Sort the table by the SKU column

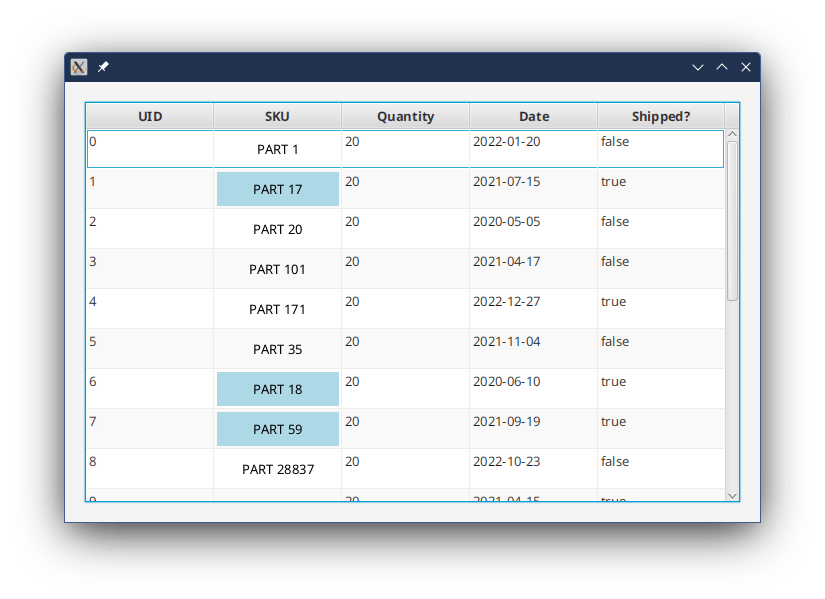(277, 116)
